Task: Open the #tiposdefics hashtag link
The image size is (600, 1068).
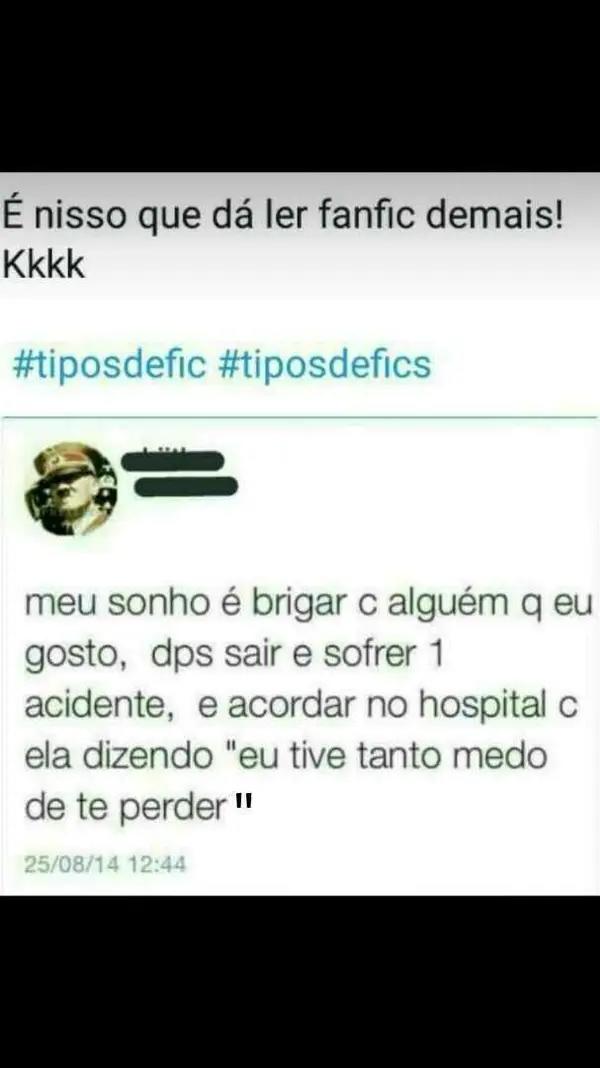Action: [x=325, y=365]
